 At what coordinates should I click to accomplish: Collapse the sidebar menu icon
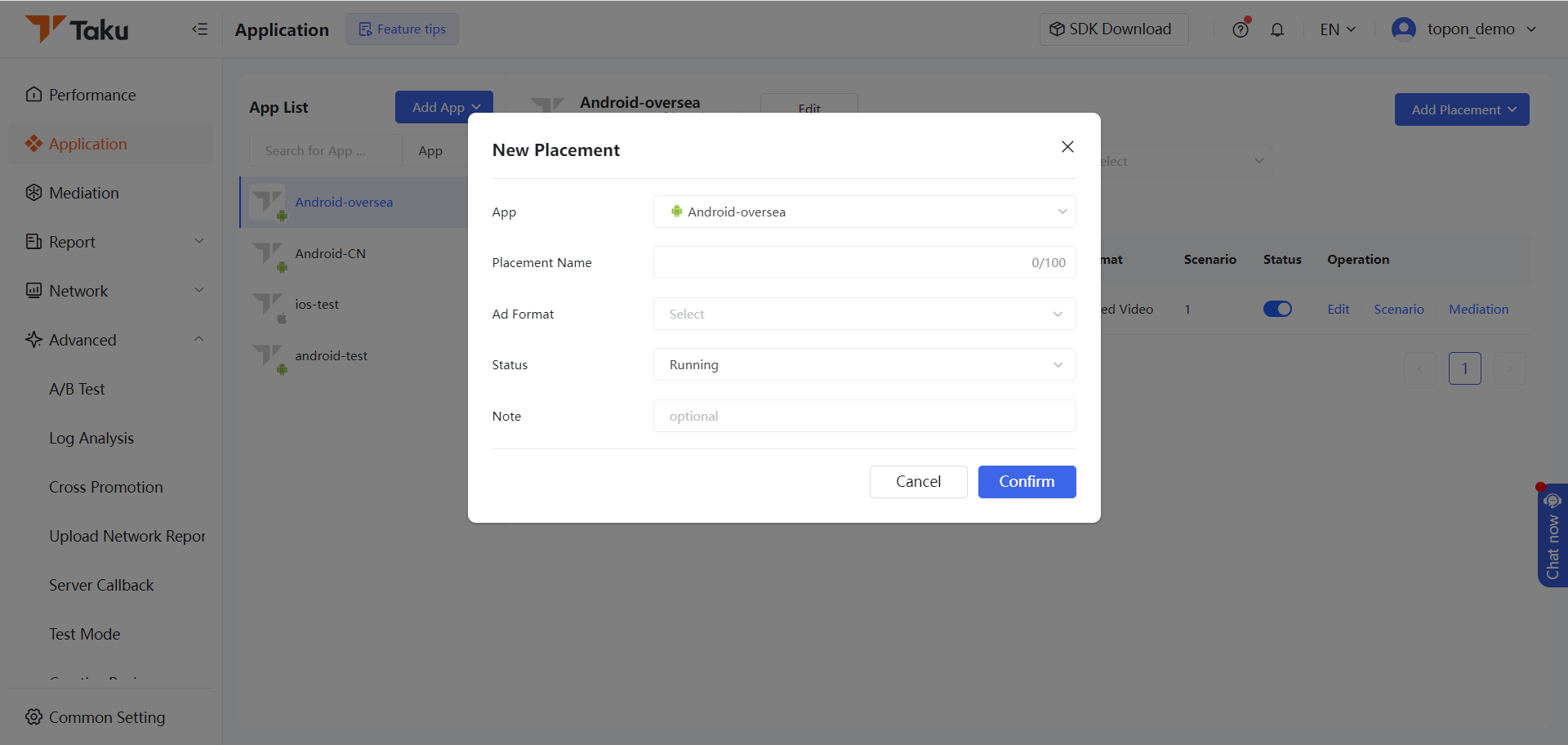click(200, 29)
